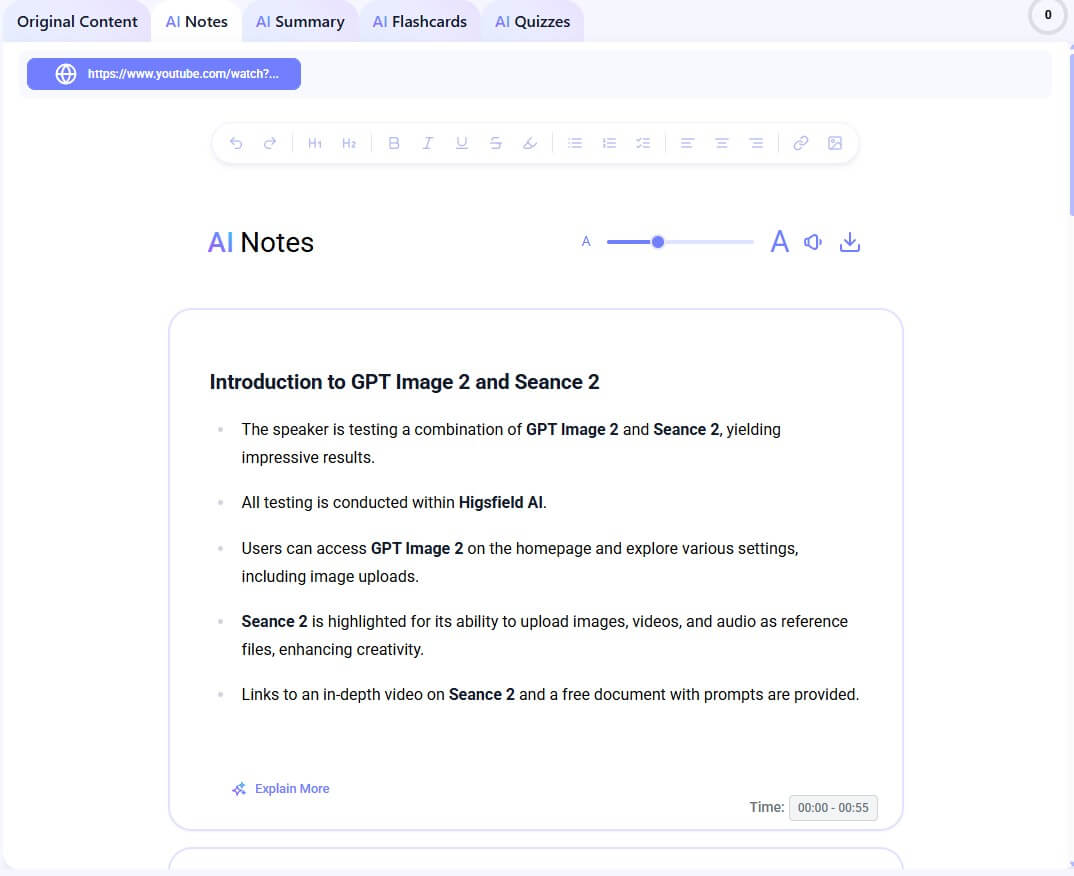The width and height of the screenshot is (1074, 876).
Task: Click the sparkle icon beside Explain More
Action: tap(238, 789)
